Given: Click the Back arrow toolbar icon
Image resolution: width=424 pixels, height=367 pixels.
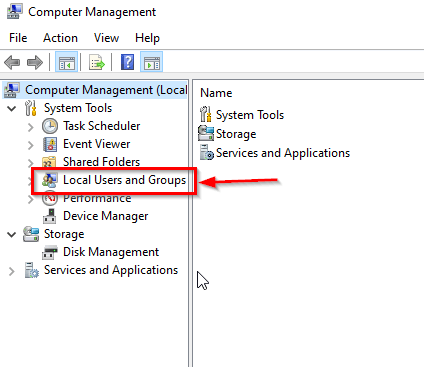Looking at the screenshot, I should pos(12,62).
